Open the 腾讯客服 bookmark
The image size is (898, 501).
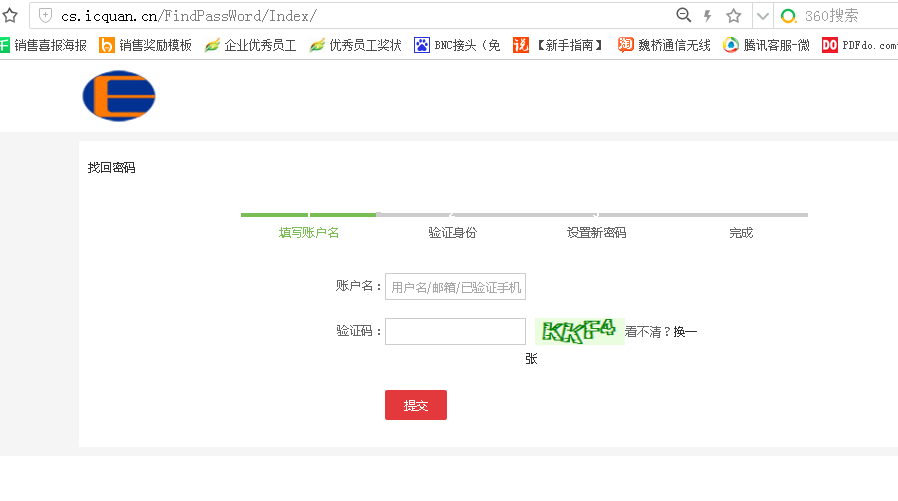tap(766, 45)
